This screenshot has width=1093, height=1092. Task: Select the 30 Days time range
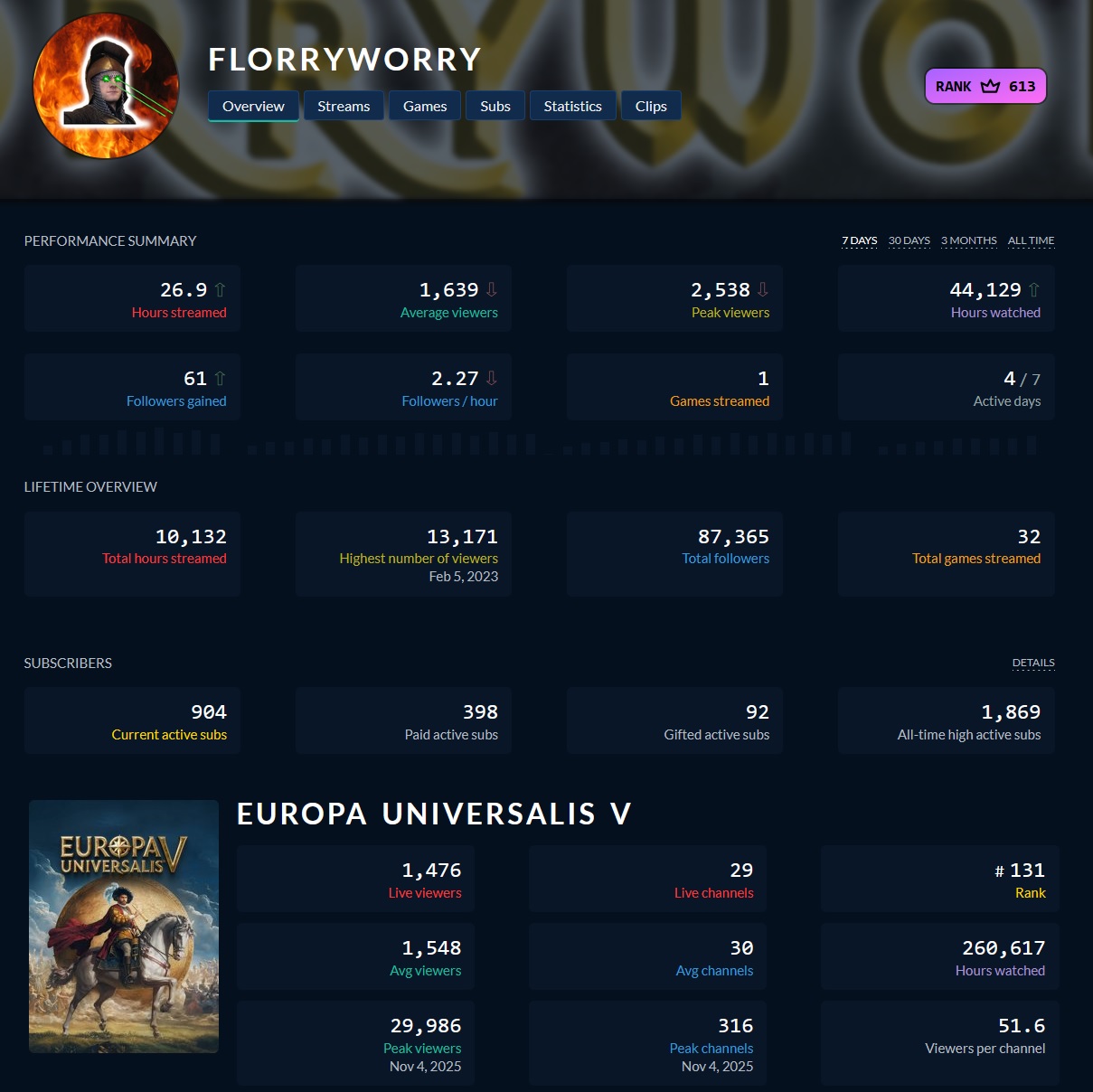[x=909, y=240]
